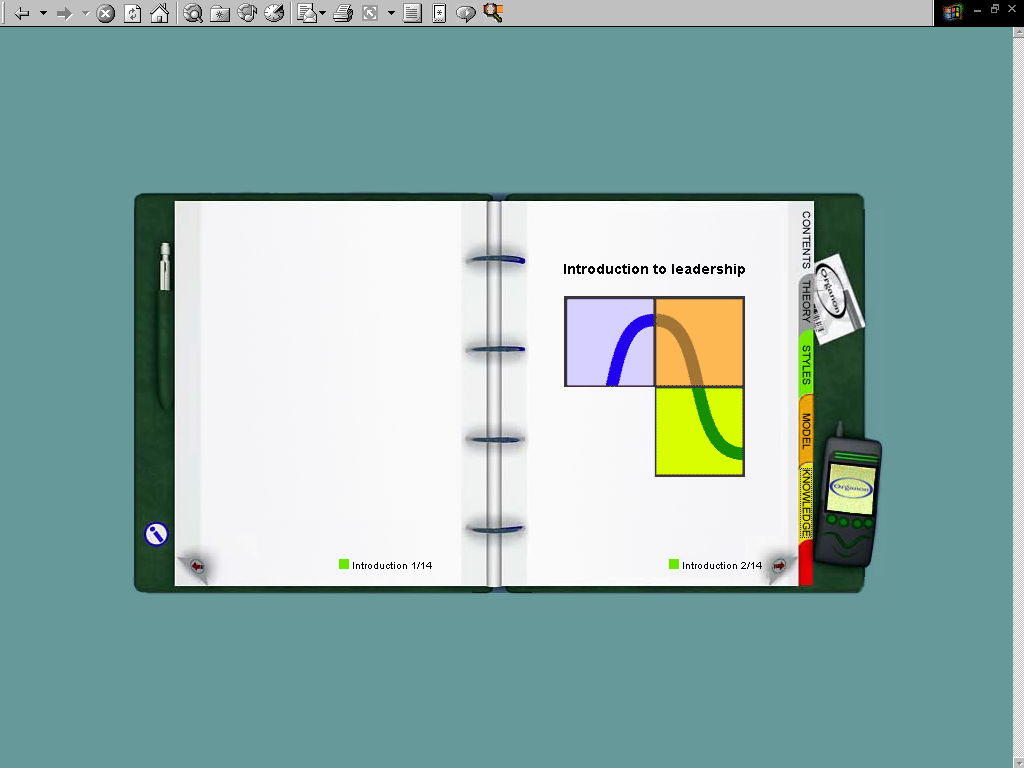Open the Favorites folder icon
This screenshot has width=1024, height=768.
220,13
